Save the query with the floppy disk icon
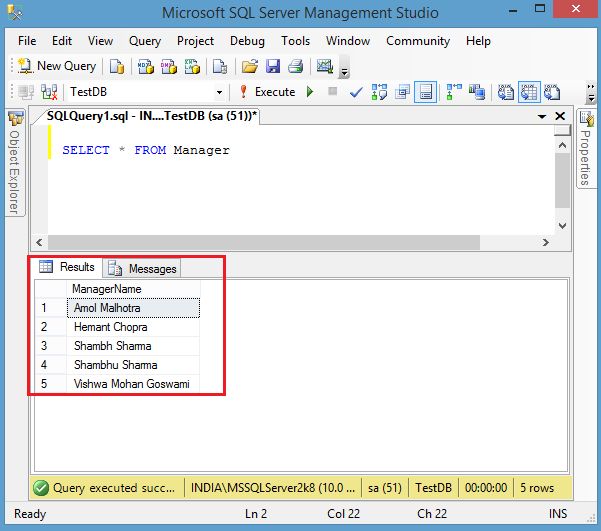The image size is (601, 531). [273, 66]
